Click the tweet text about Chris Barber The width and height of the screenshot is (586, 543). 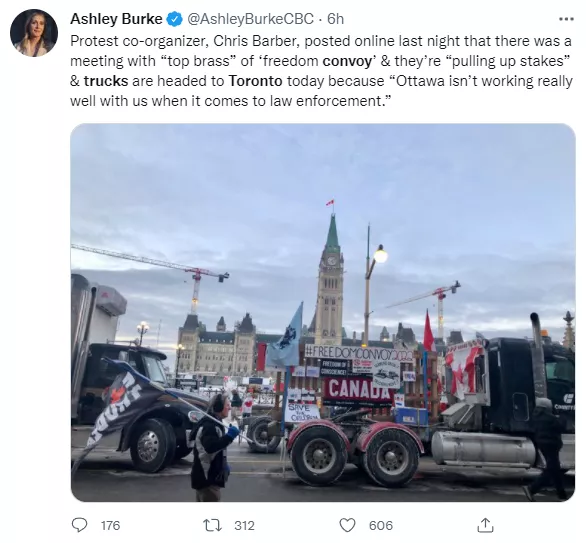coord(321,71)
